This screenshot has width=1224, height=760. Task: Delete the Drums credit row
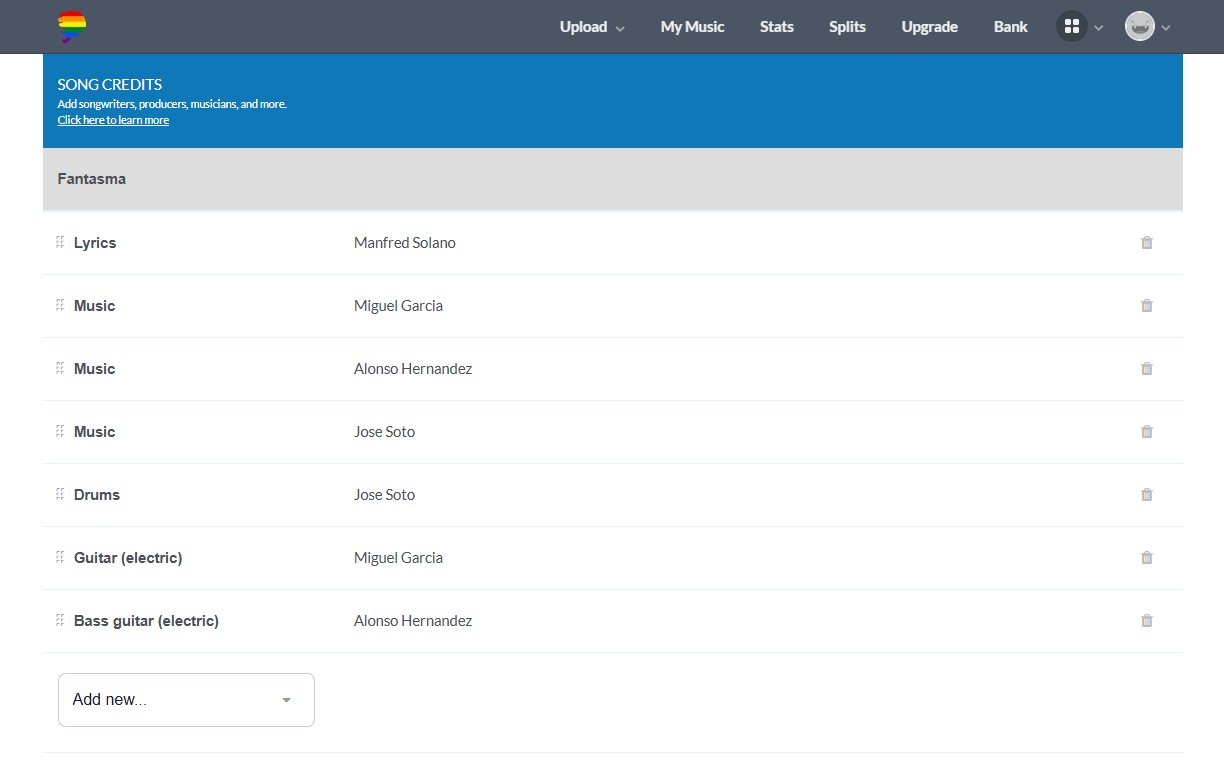[x=1147, y=495]
